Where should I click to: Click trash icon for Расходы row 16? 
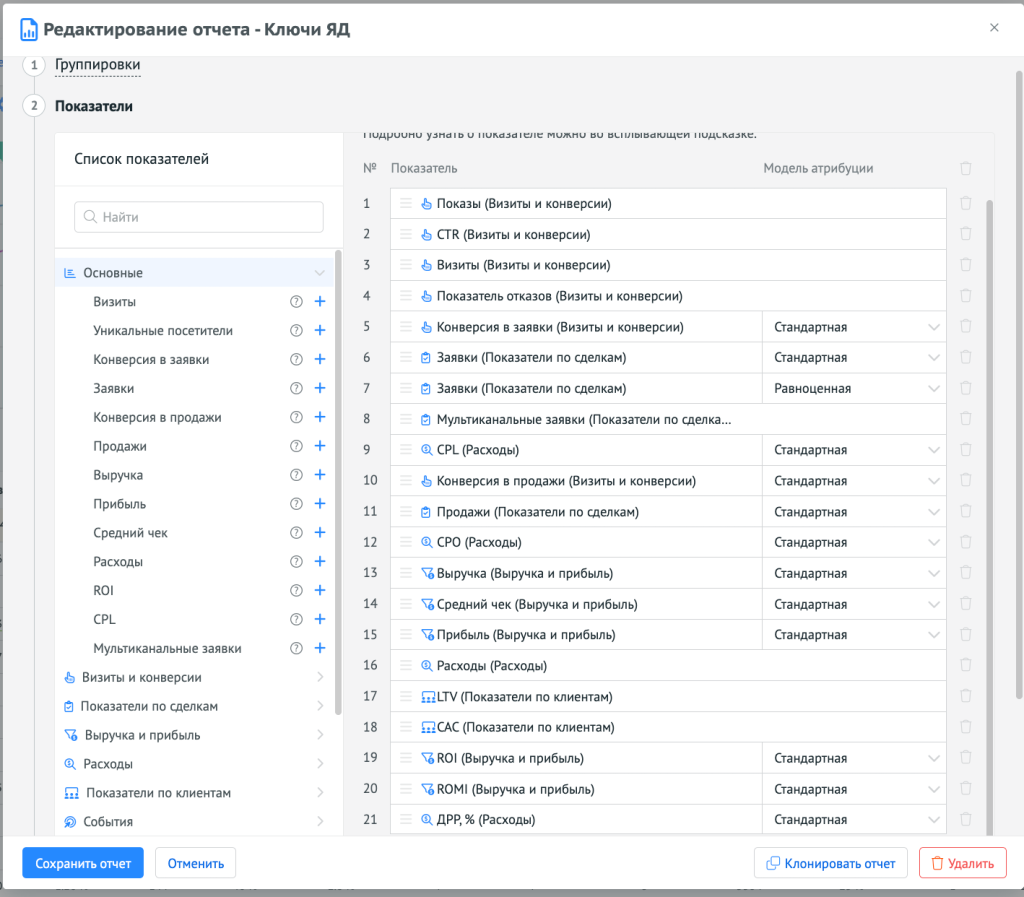(x=965, y=665)
